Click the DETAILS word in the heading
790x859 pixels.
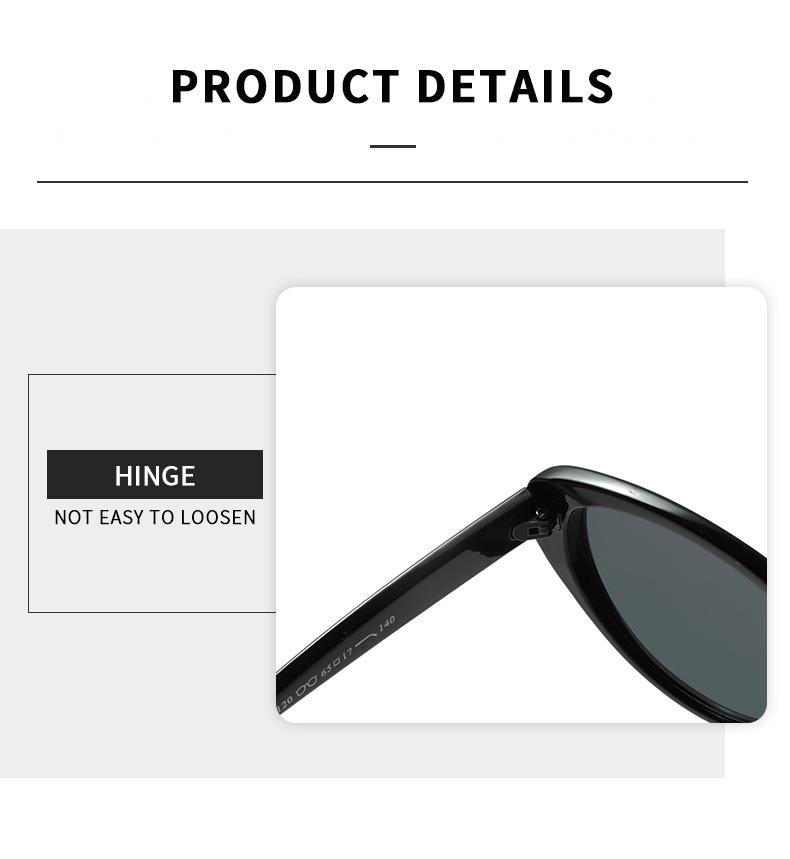click(x=515, y=86)
